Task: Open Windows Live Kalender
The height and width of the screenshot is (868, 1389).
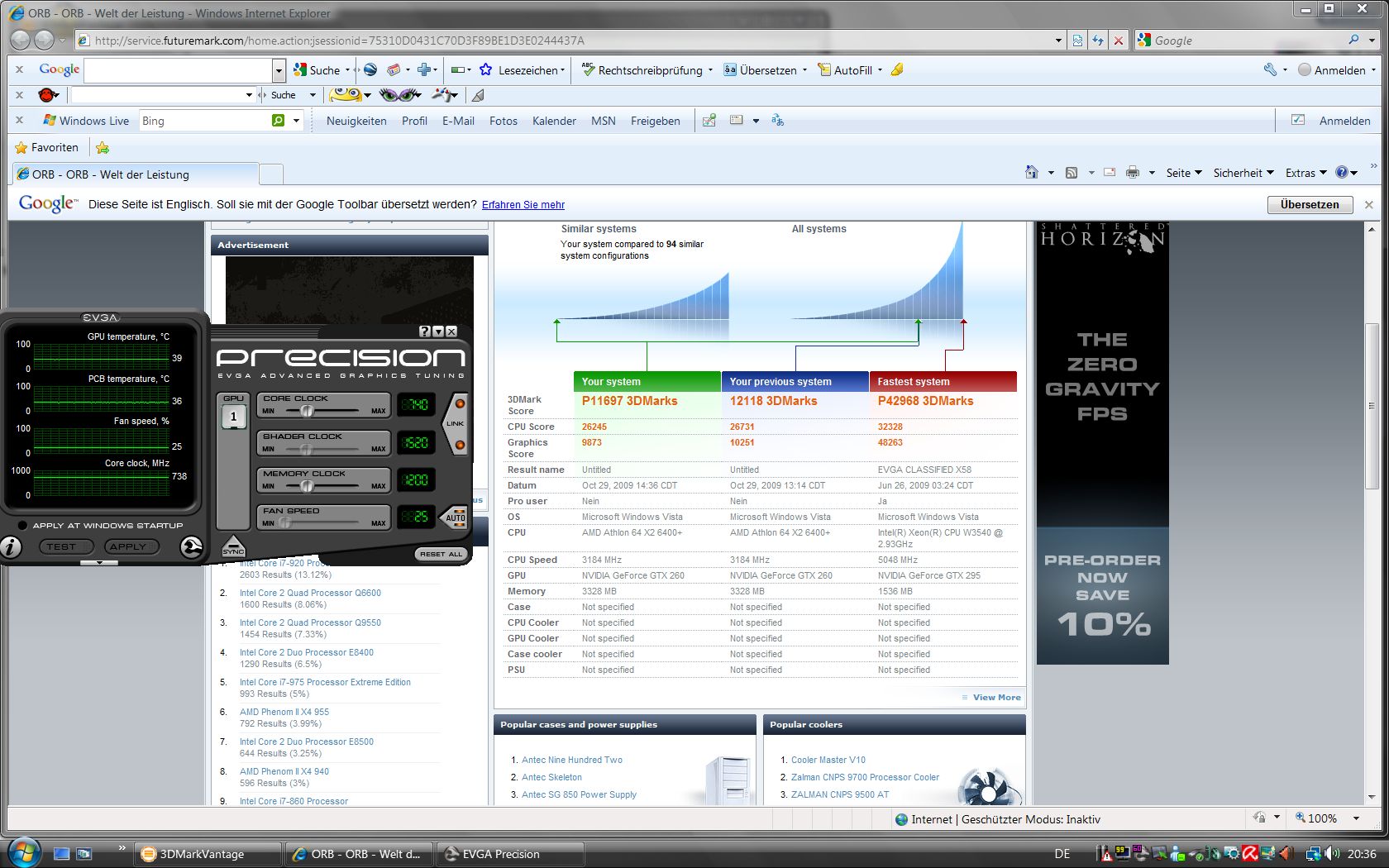Action: [554, 121]
